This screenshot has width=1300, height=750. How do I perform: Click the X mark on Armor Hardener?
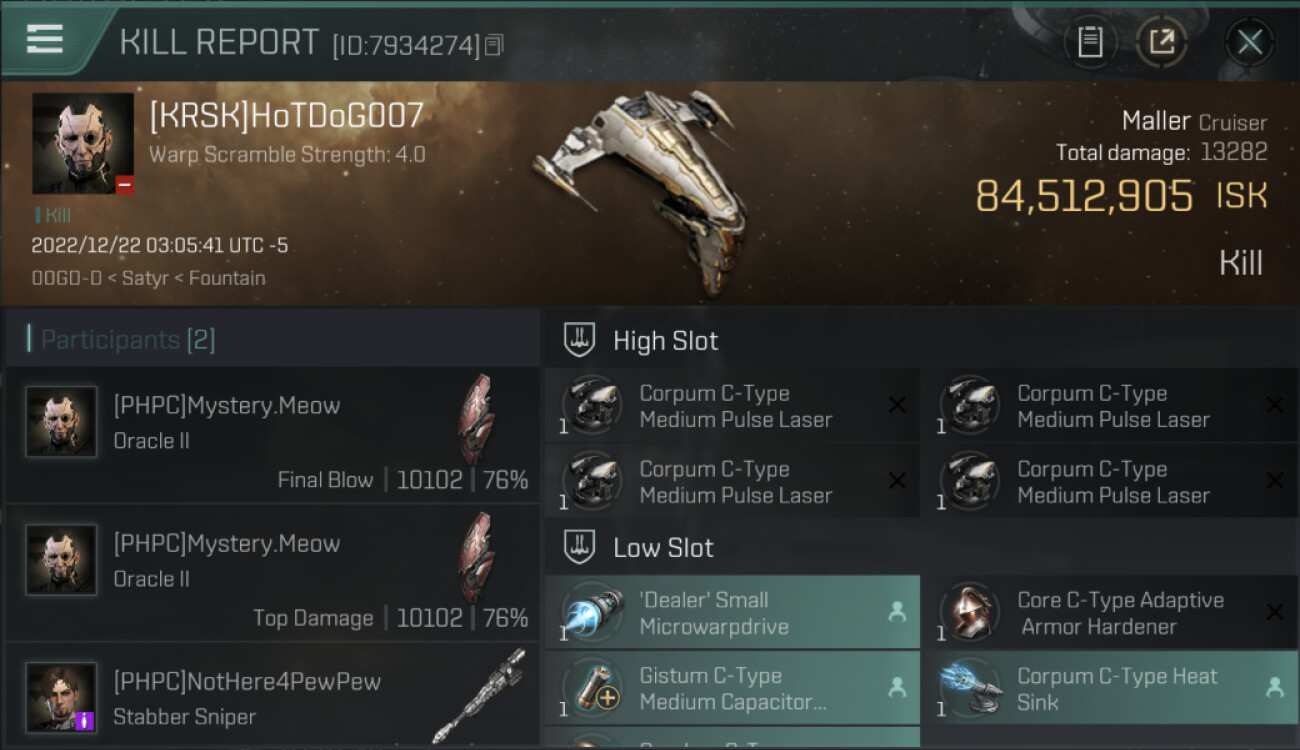coord(1274,612)
